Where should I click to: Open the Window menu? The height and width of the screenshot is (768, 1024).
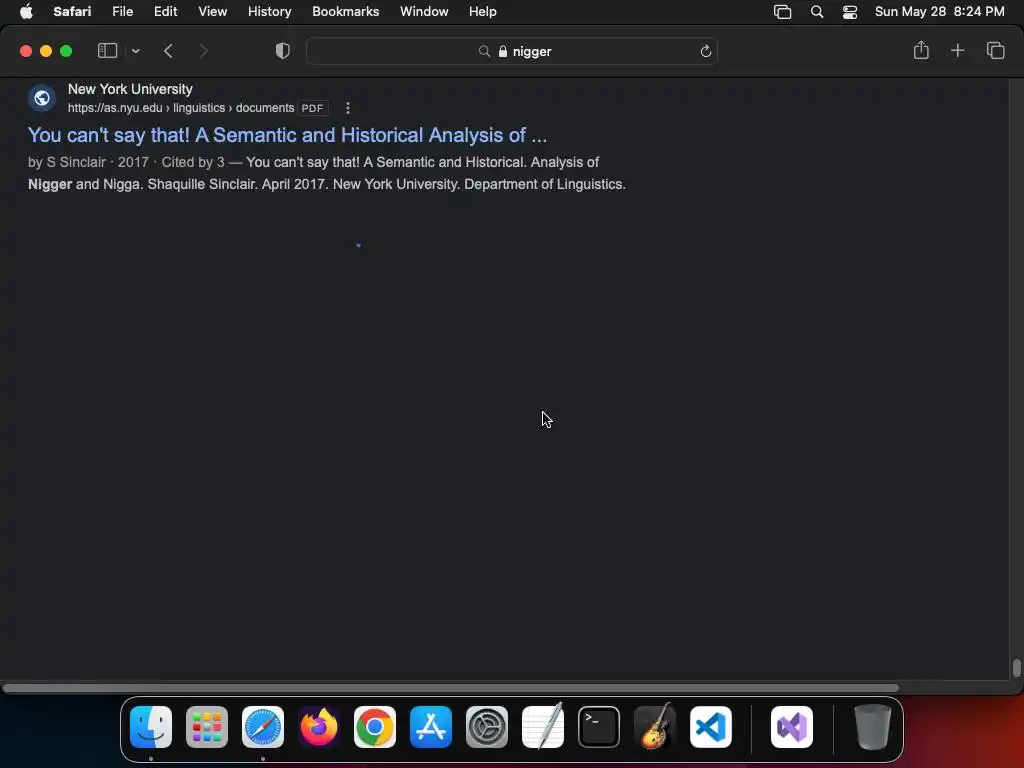pyautogui.click(x=424, y=12)
